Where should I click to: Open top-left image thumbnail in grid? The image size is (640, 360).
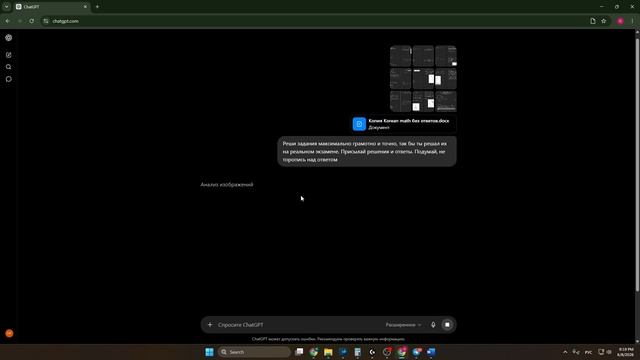point(400,56)
